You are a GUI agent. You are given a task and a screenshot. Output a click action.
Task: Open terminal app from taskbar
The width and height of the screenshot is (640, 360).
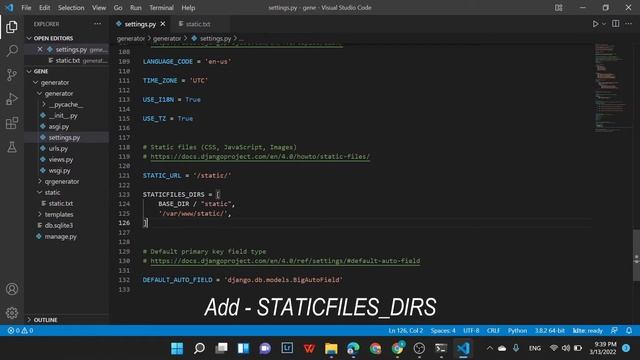[441, 348]
